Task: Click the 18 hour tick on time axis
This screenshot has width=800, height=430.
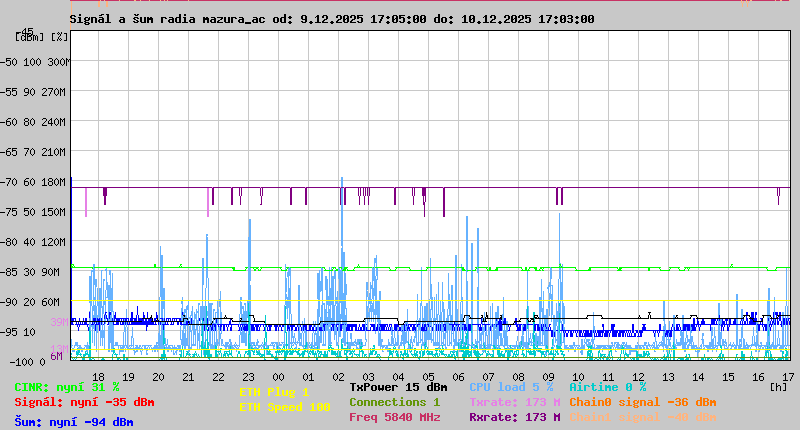Action: (x=99, y=377)
